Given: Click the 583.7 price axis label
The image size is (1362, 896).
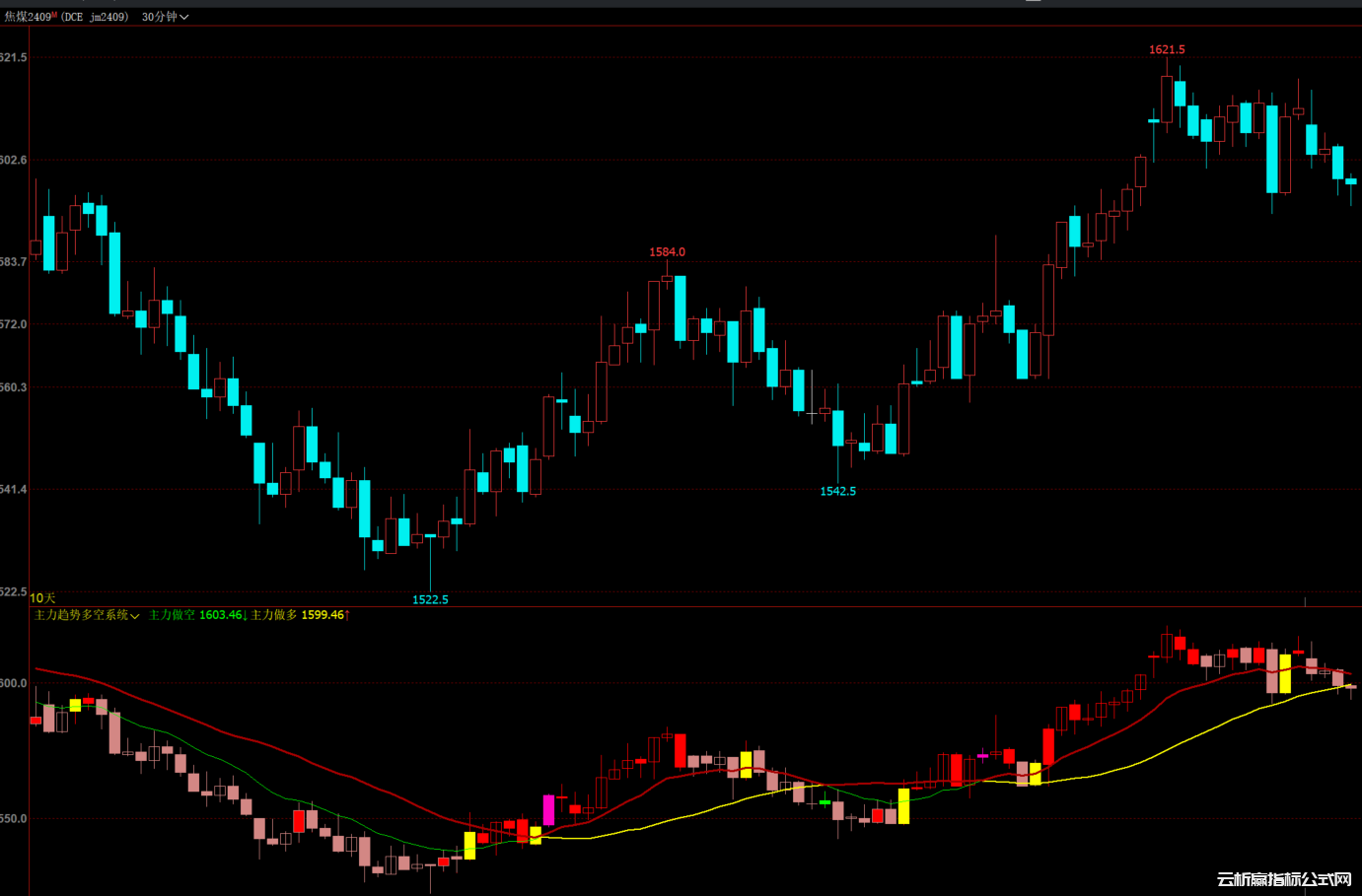Looking at the screenshot, I should 14,261.
